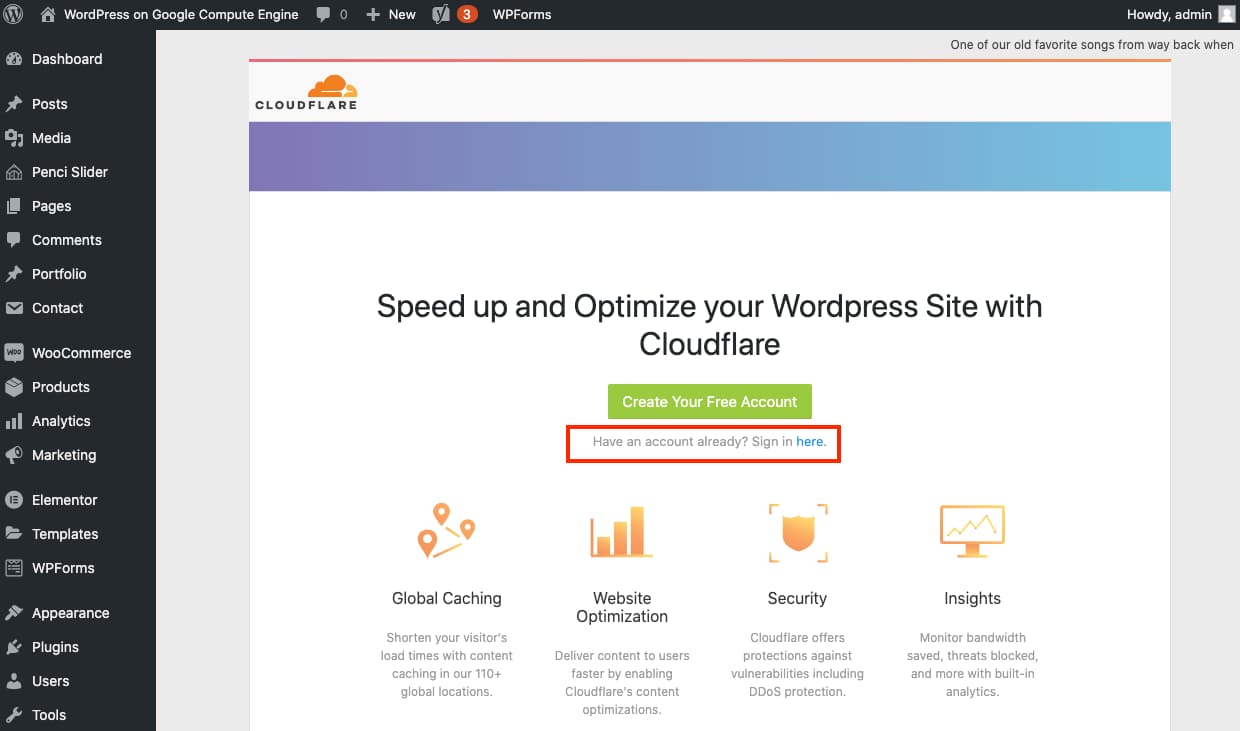Click the Security shield icon
The image size is (1240, 731).
(x=798, y=532)
